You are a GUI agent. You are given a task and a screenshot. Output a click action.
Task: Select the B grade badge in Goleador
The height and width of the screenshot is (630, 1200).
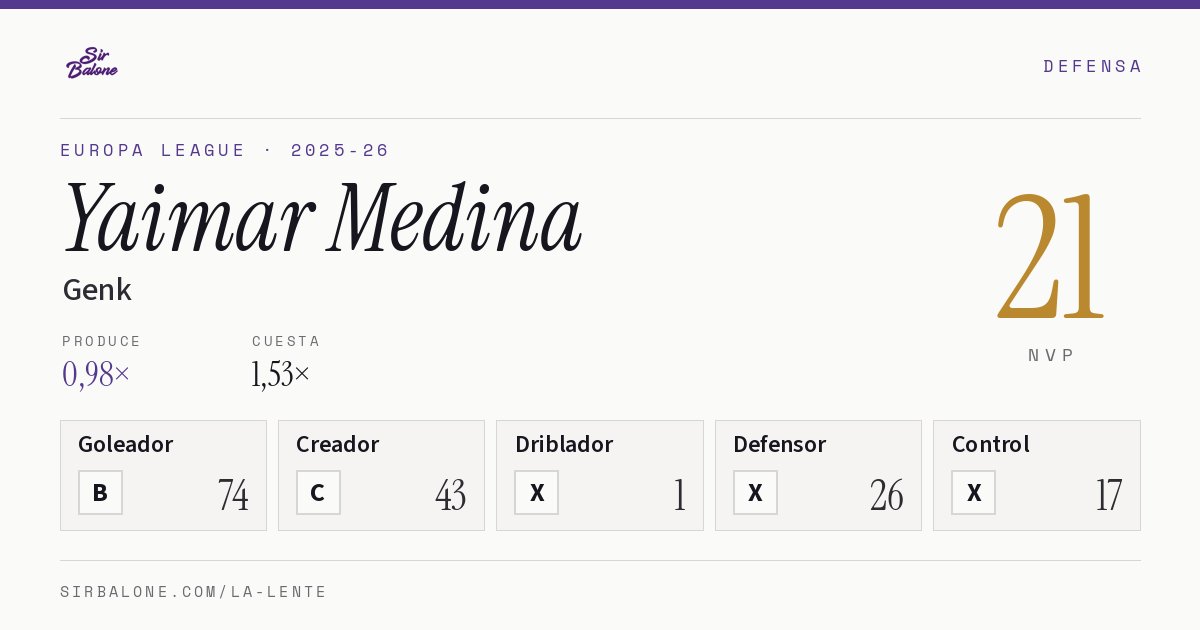click(x=100, y=493)
